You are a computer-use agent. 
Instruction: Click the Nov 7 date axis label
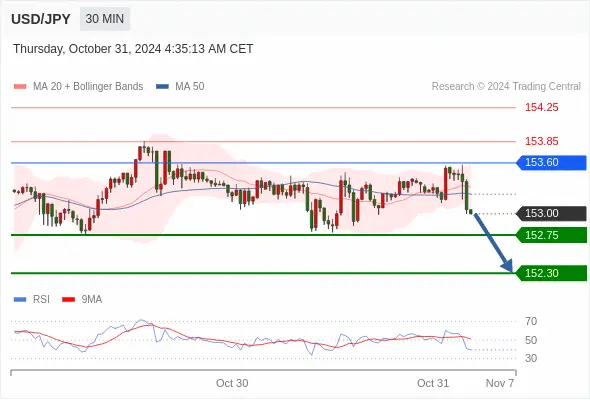coord(500,383)
